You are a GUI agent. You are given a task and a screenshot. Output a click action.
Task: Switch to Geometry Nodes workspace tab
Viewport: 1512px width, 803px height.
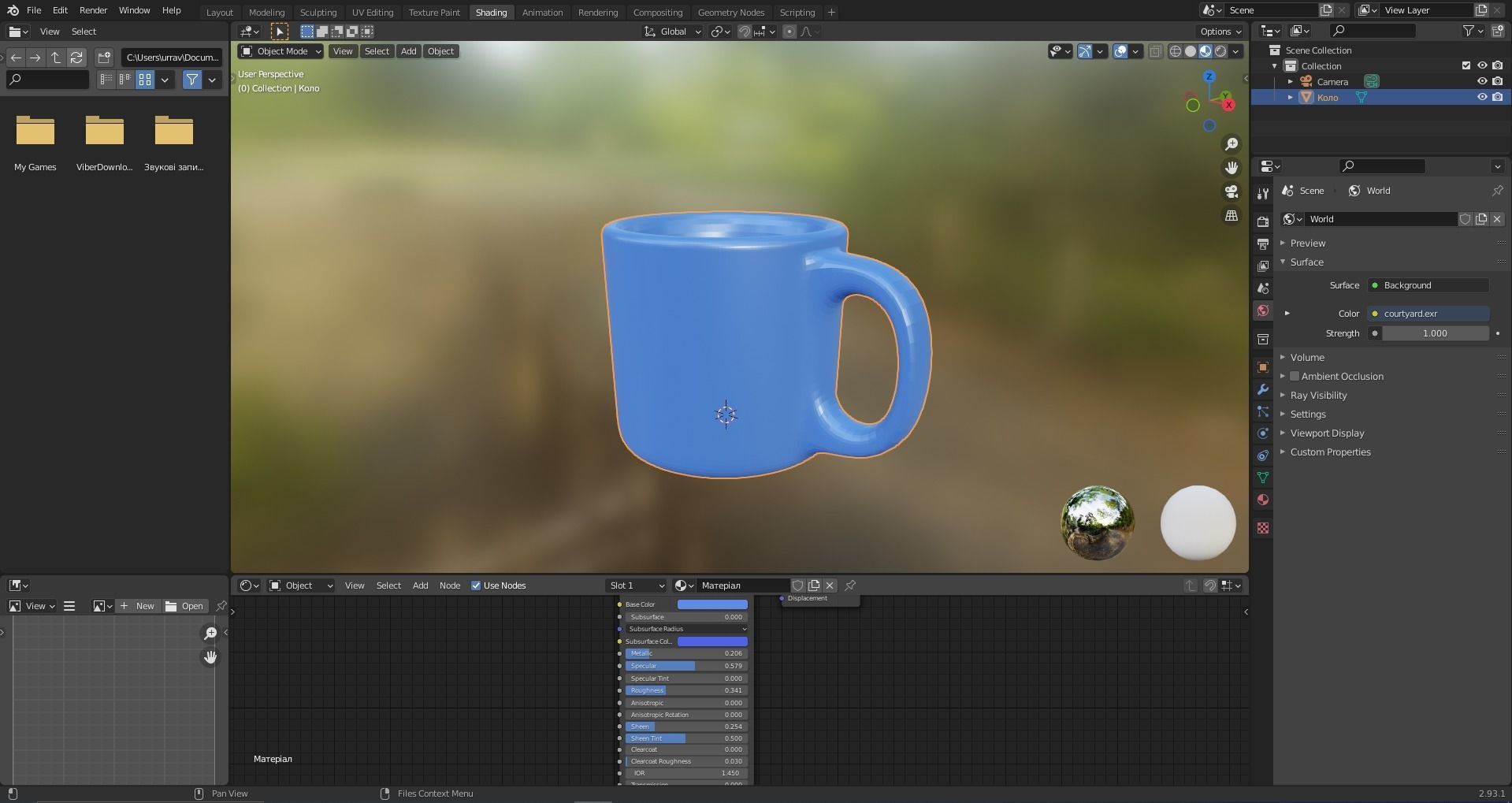tap(731, 13)
